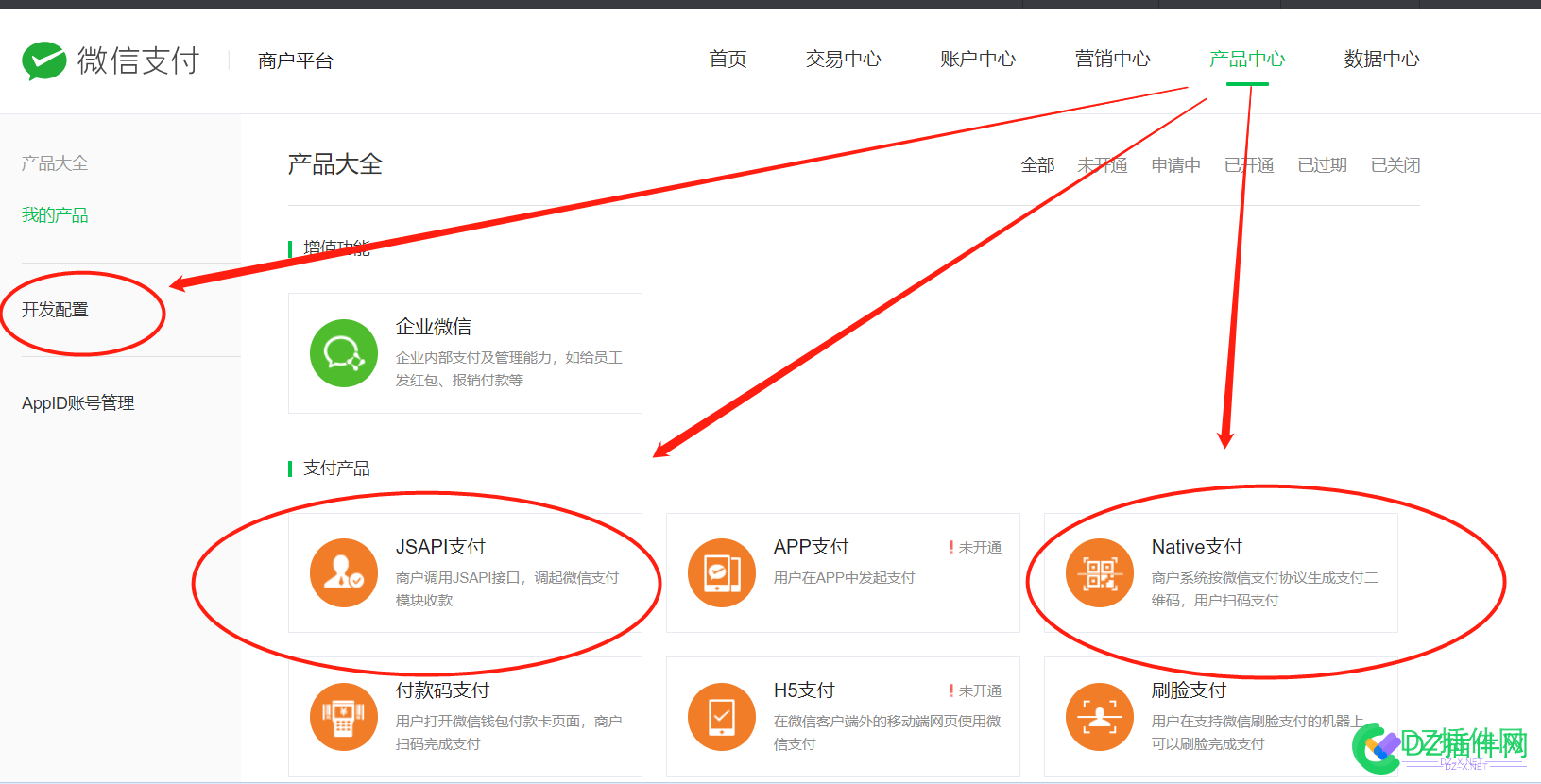Open the 付款码支付 product title

[442, 690]
